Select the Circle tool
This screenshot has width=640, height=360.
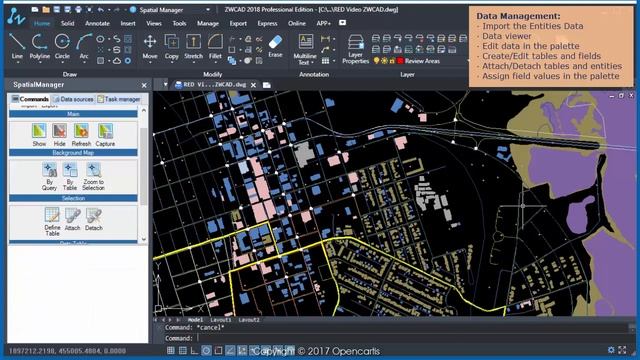[62, 45]
